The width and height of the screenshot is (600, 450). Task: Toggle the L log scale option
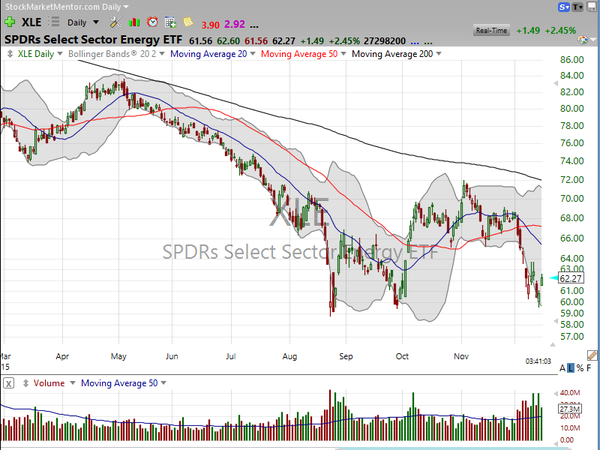(571, 368)
